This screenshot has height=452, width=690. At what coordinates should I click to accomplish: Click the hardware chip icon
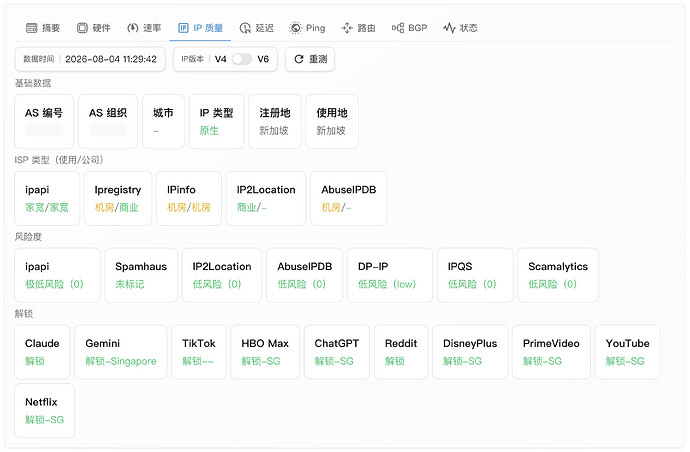82,28
